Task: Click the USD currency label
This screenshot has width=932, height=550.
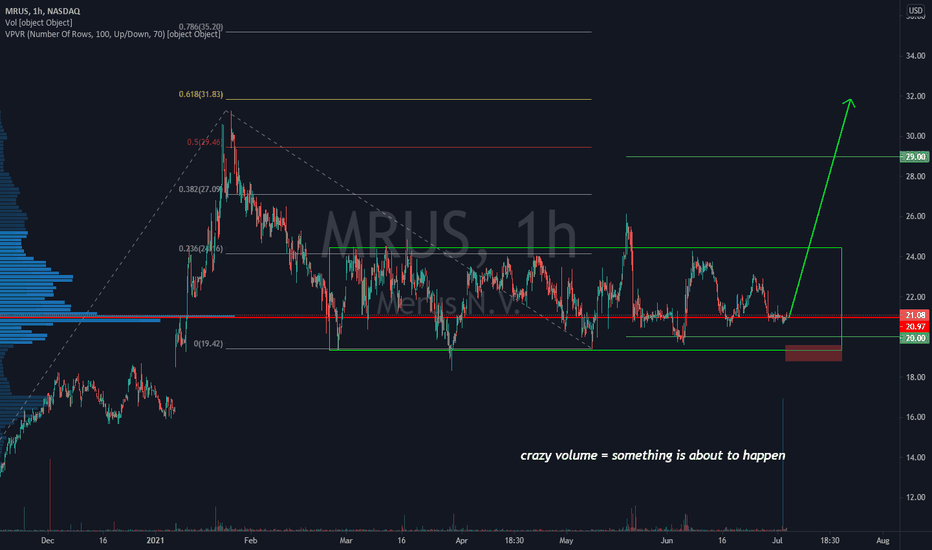Action: tap(915, 11)
